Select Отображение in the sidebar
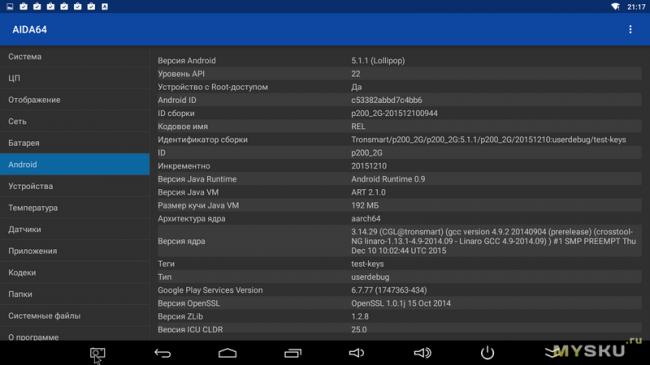The height and width of the screenshot is (365, 650). pos(75,100)
